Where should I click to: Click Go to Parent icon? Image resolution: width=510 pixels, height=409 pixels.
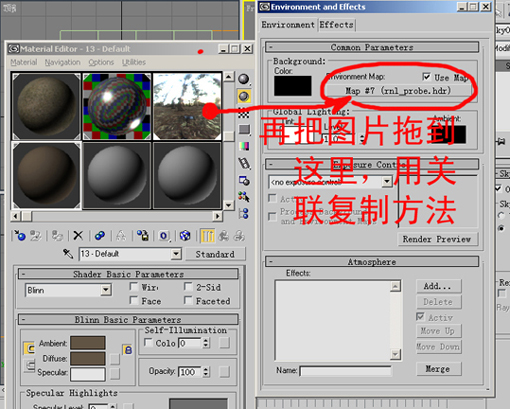(x=224, y=236)
